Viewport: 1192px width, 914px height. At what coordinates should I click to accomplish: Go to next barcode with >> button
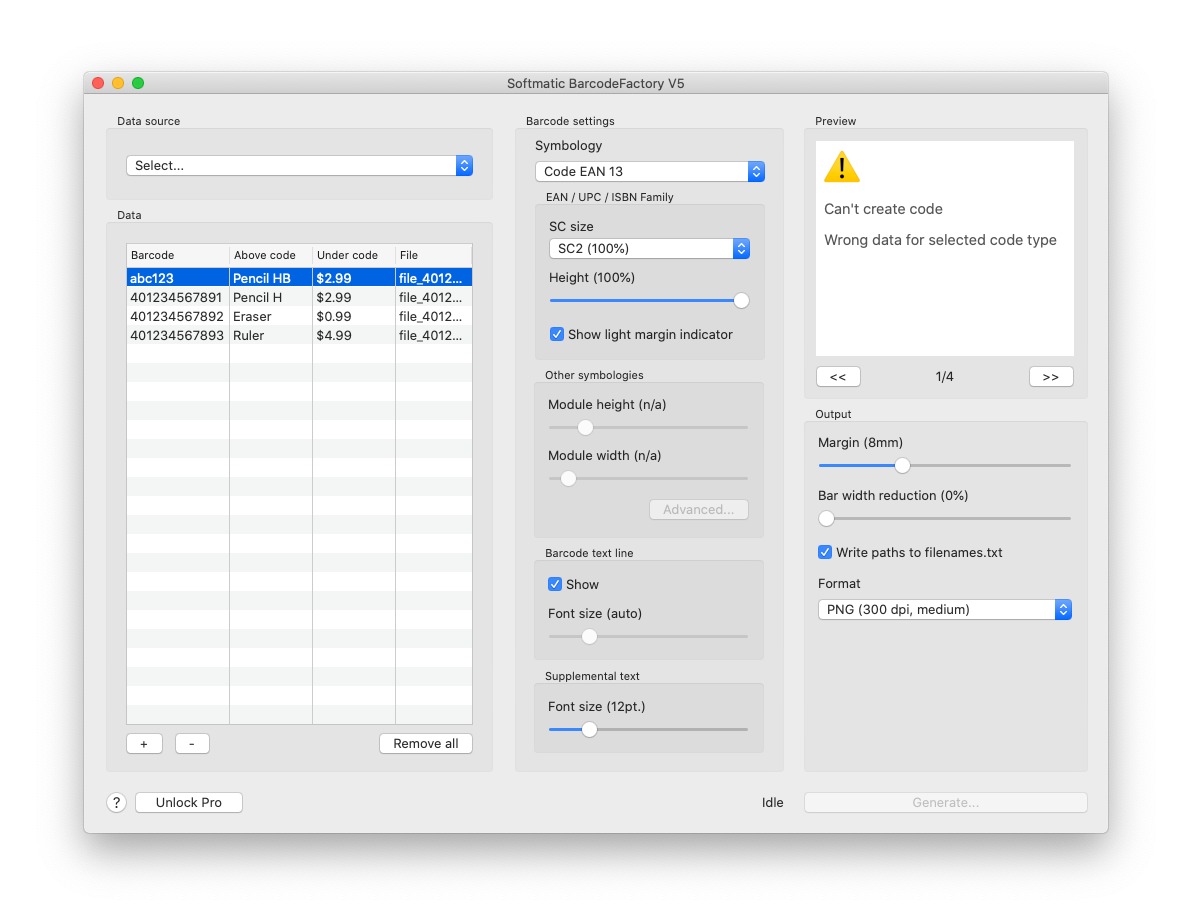[1051, 376]
